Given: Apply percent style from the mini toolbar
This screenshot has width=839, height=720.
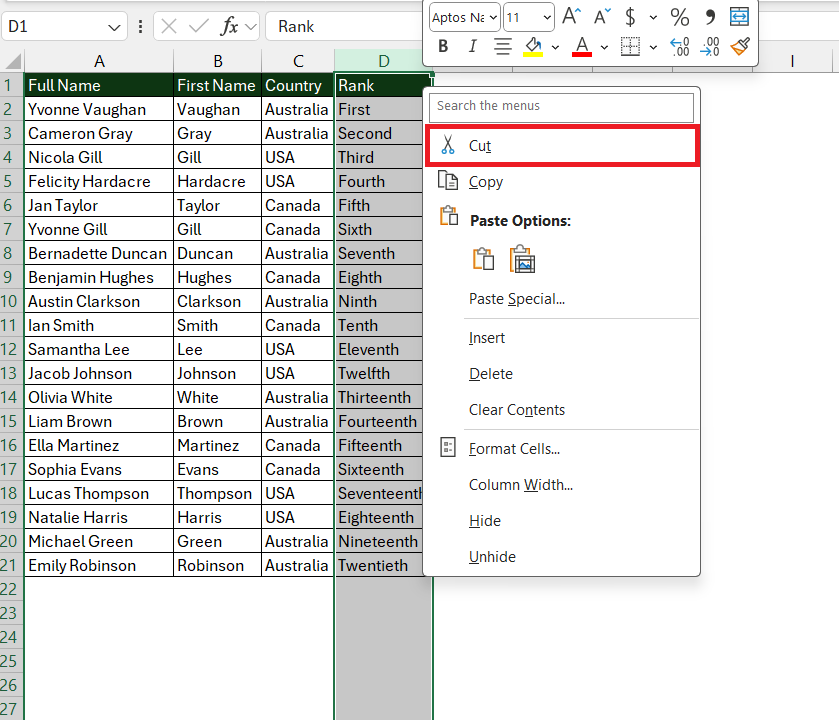Looking at the screenshot, I should 681,17.
